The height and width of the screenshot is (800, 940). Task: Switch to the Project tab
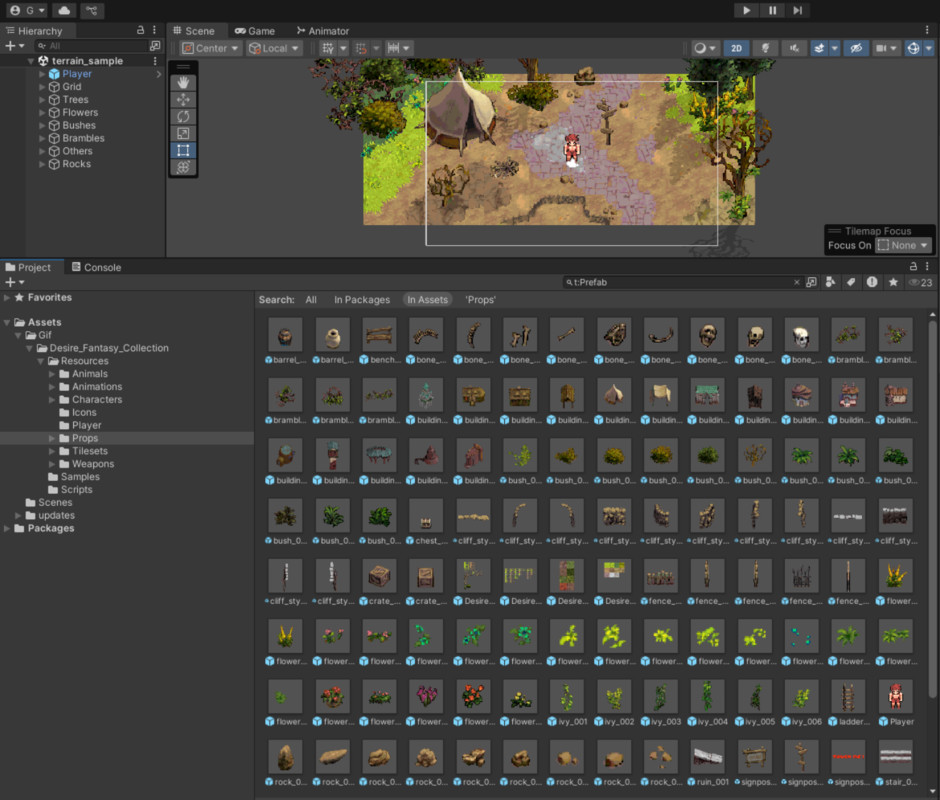tap(28, 267)
